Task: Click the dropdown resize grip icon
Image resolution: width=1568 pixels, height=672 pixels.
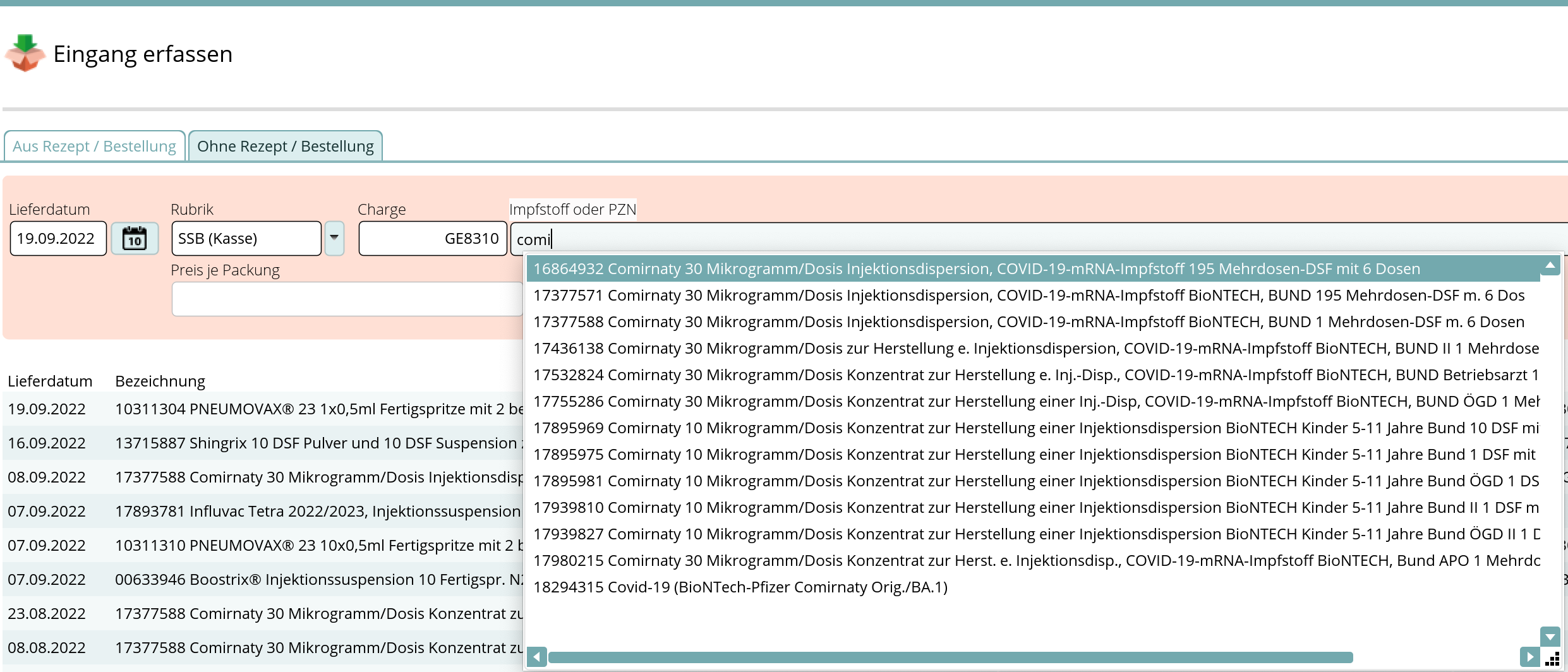Action: click(1552, 658)
